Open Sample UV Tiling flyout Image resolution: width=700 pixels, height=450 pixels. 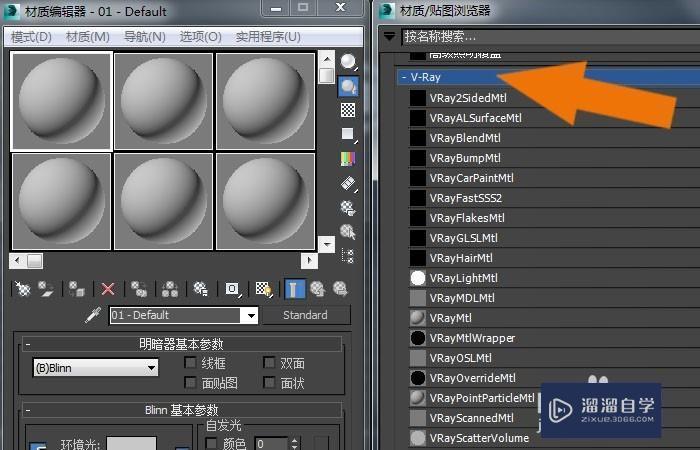(348, 134)
